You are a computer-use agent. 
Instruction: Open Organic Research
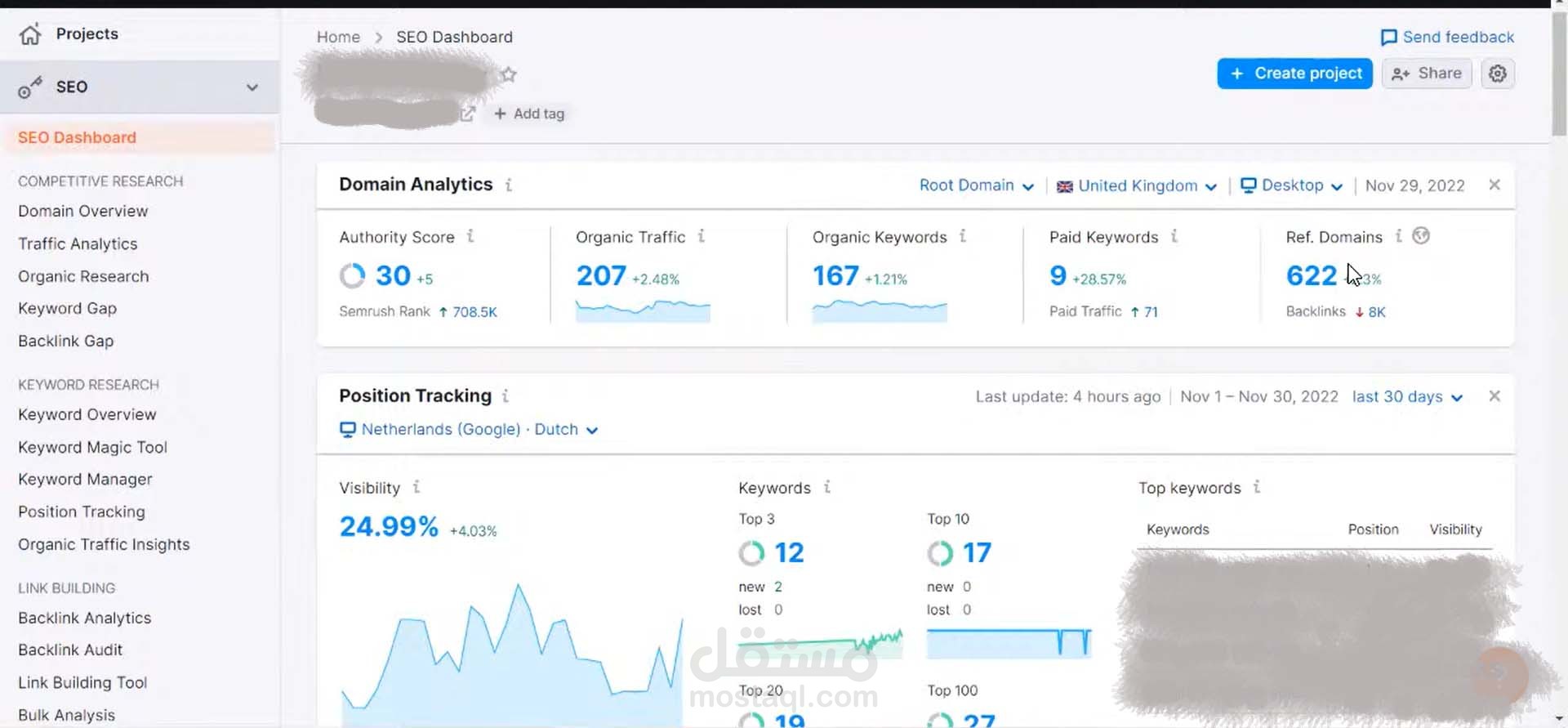pos(83,276)
